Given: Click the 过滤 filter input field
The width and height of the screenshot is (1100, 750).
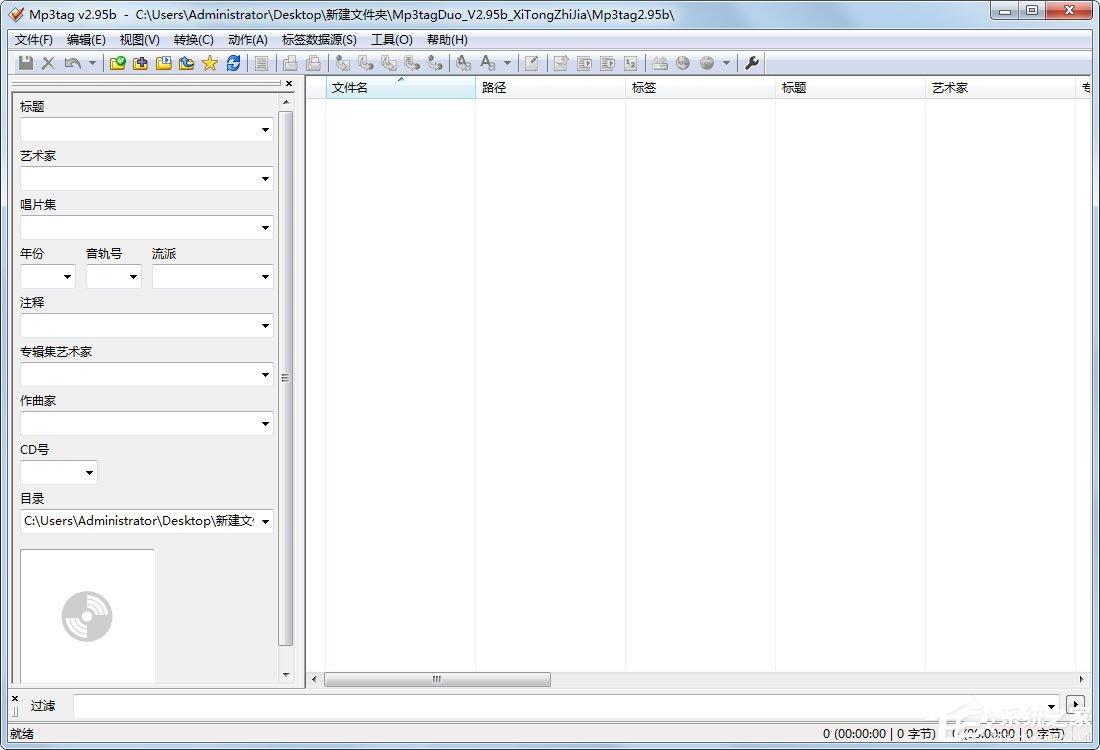Looking at the screenshot, I should point(560,705).
